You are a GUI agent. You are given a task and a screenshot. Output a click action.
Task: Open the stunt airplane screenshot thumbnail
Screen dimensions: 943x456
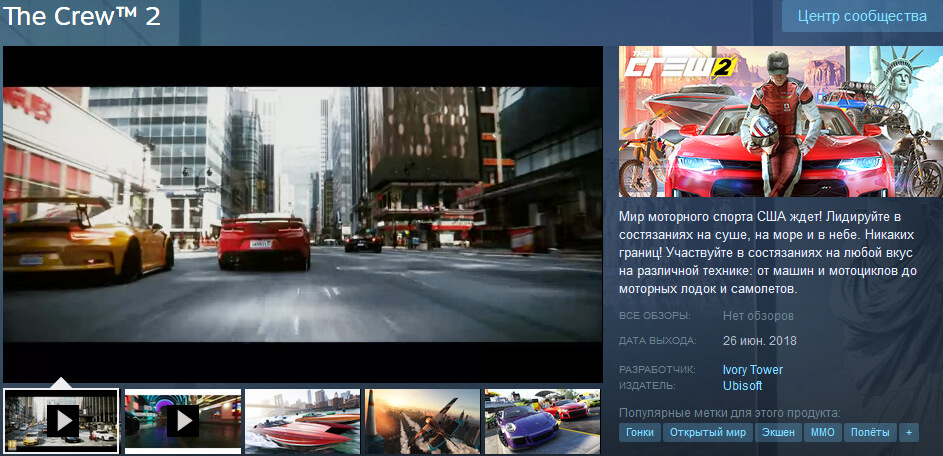[x=423, y=421]
